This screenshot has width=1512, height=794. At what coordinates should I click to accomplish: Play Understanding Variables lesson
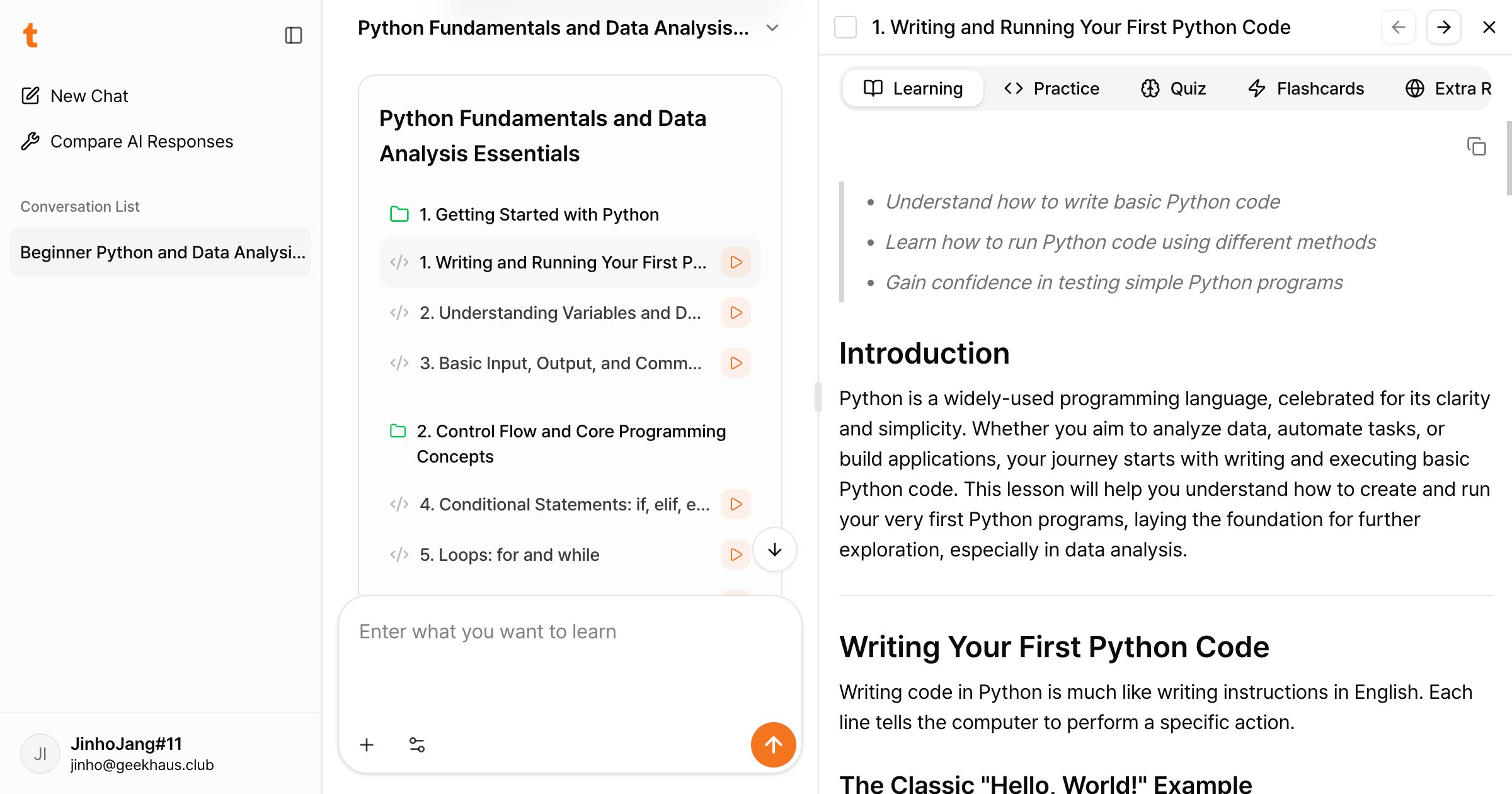point(736,313)
